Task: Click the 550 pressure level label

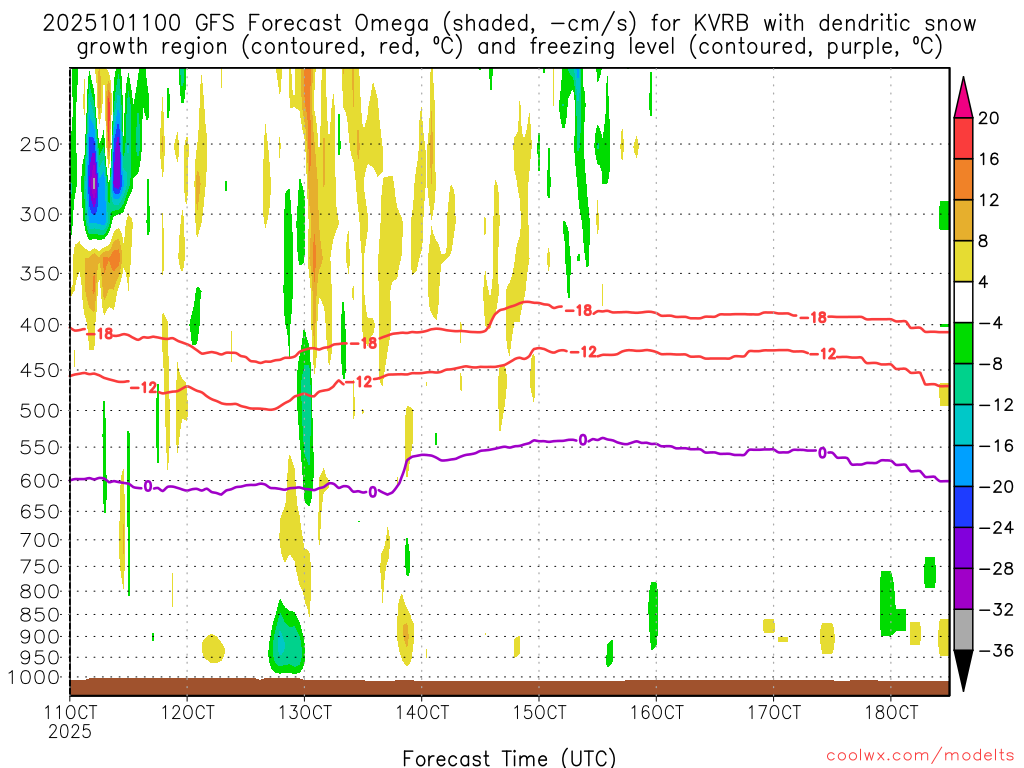Action: [40, 447]
